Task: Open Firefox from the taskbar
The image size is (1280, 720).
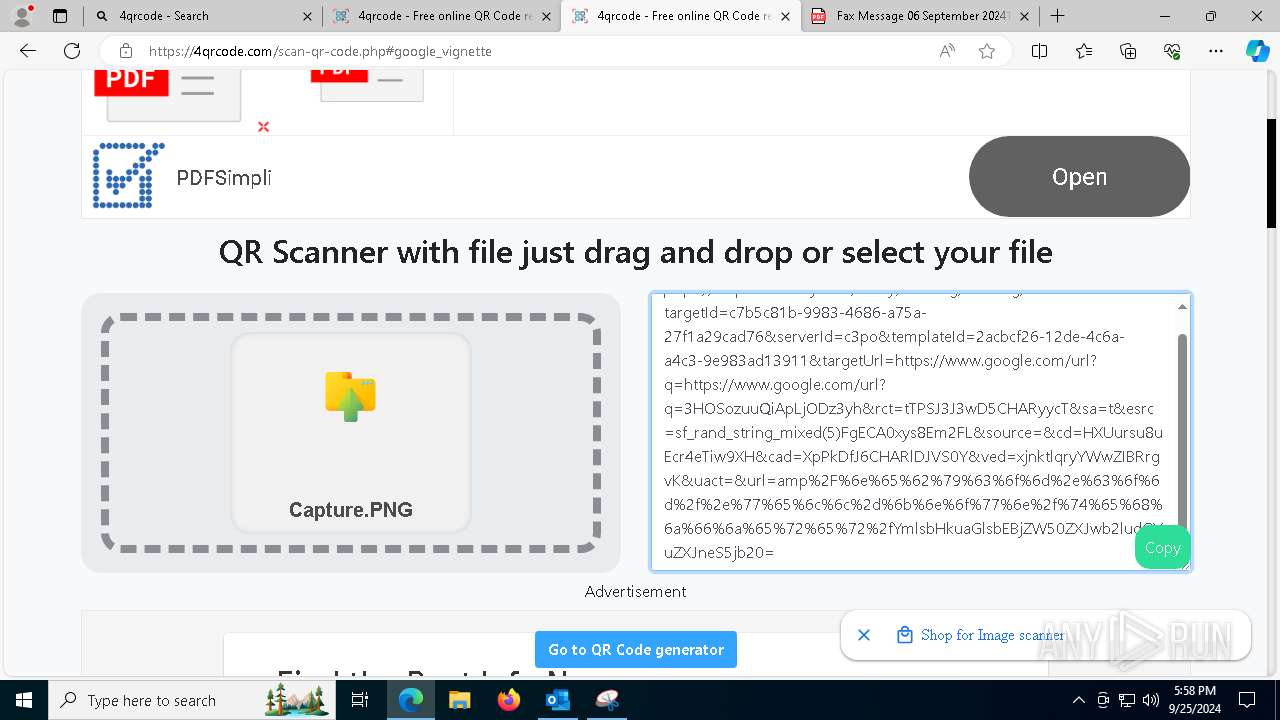Action: [508, 700]
